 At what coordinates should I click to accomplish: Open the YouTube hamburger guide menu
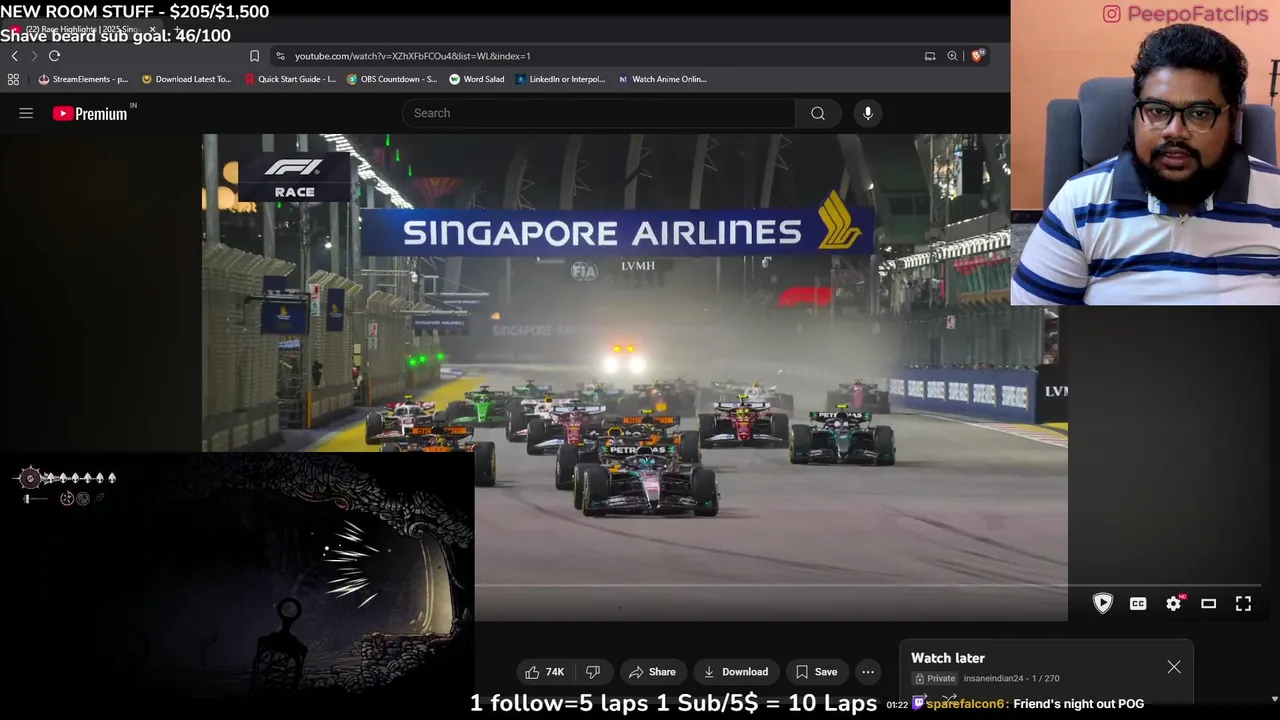pyautogui.click(x=26, y=113)
